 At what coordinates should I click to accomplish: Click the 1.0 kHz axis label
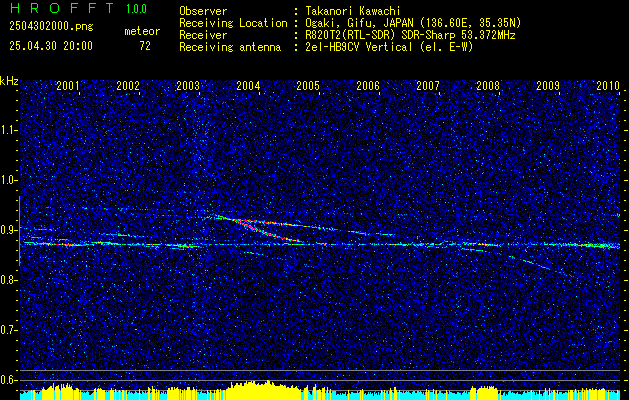(8, 180)
